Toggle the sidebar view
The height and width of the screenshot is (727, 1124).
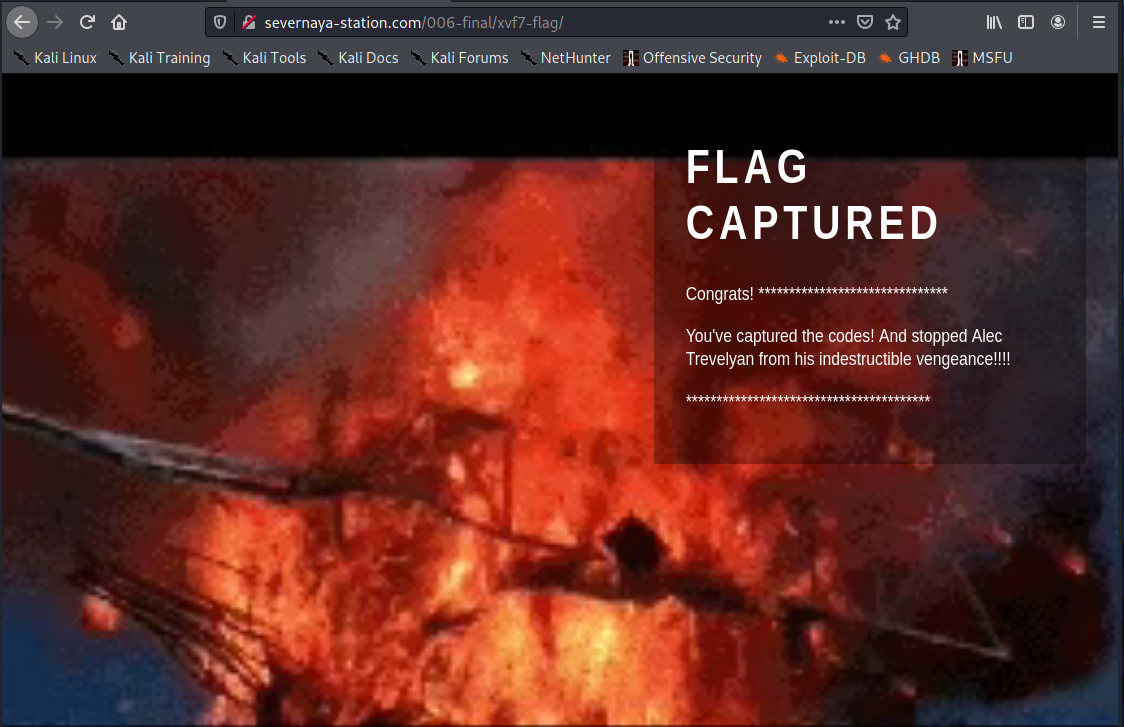coord(1026,22)
